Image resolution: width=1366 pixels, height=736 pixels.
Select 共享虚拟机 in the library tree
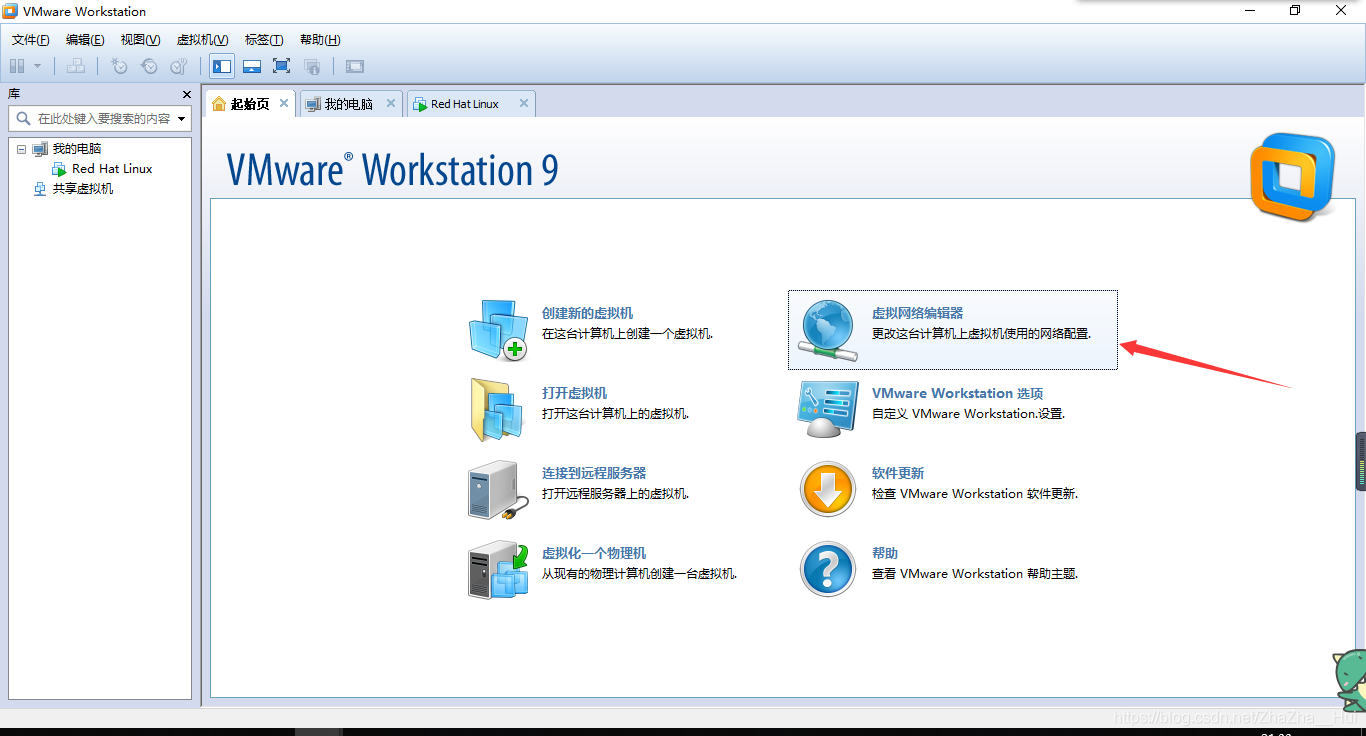point(83,188)
